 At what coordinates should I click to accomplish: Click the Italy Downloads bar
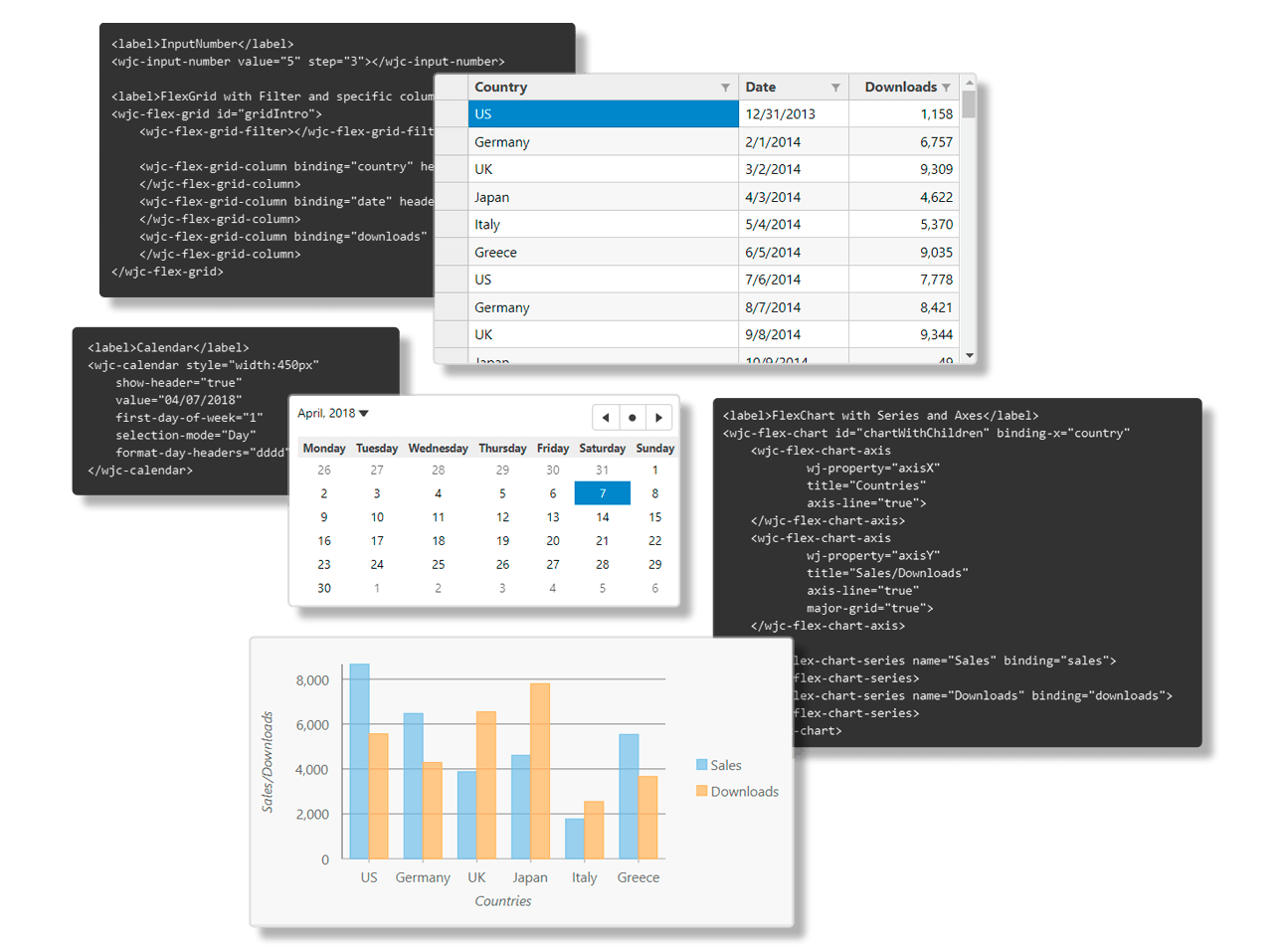click(594, 830)
